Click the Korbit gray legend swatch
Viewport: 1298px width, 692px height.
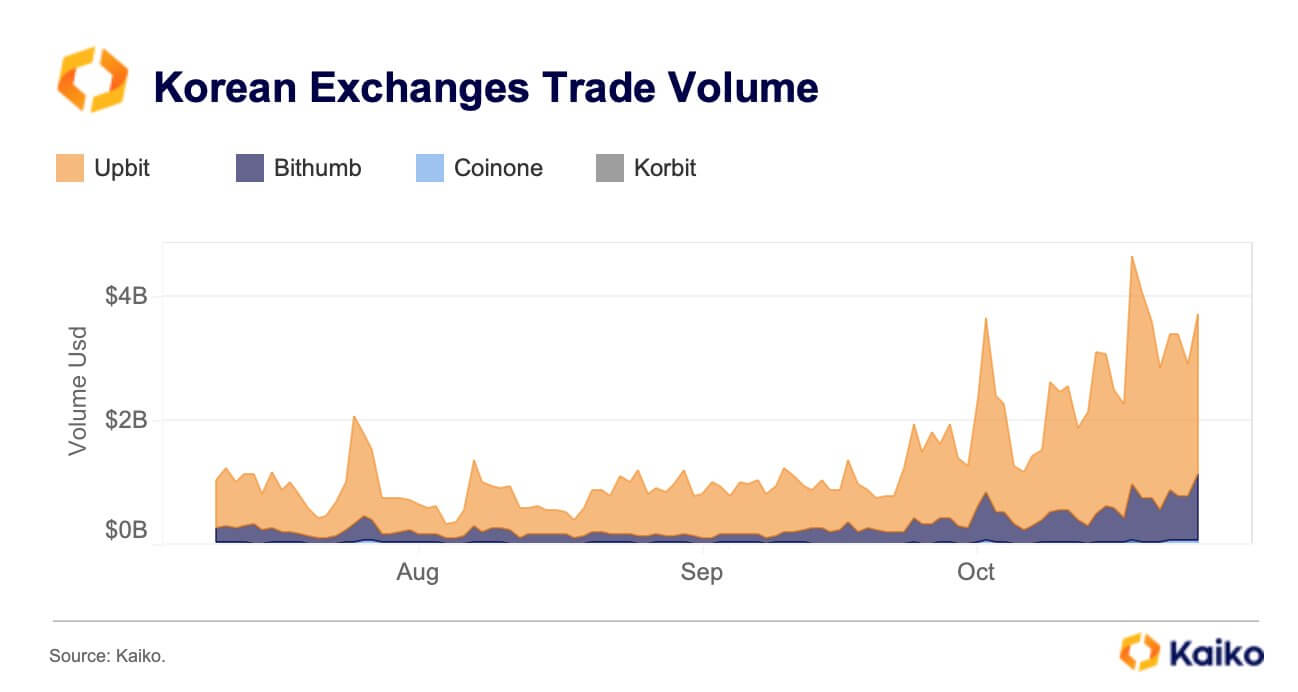click(x=609, y=168)
